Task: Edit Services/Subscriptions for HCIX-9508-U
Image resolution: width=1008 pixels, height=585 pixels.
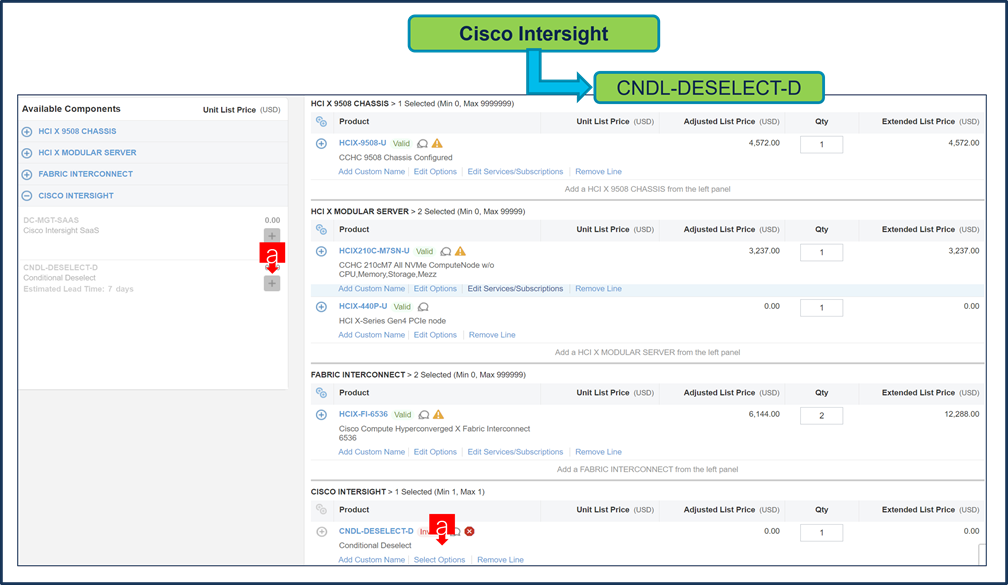Action: coord(515,172)
